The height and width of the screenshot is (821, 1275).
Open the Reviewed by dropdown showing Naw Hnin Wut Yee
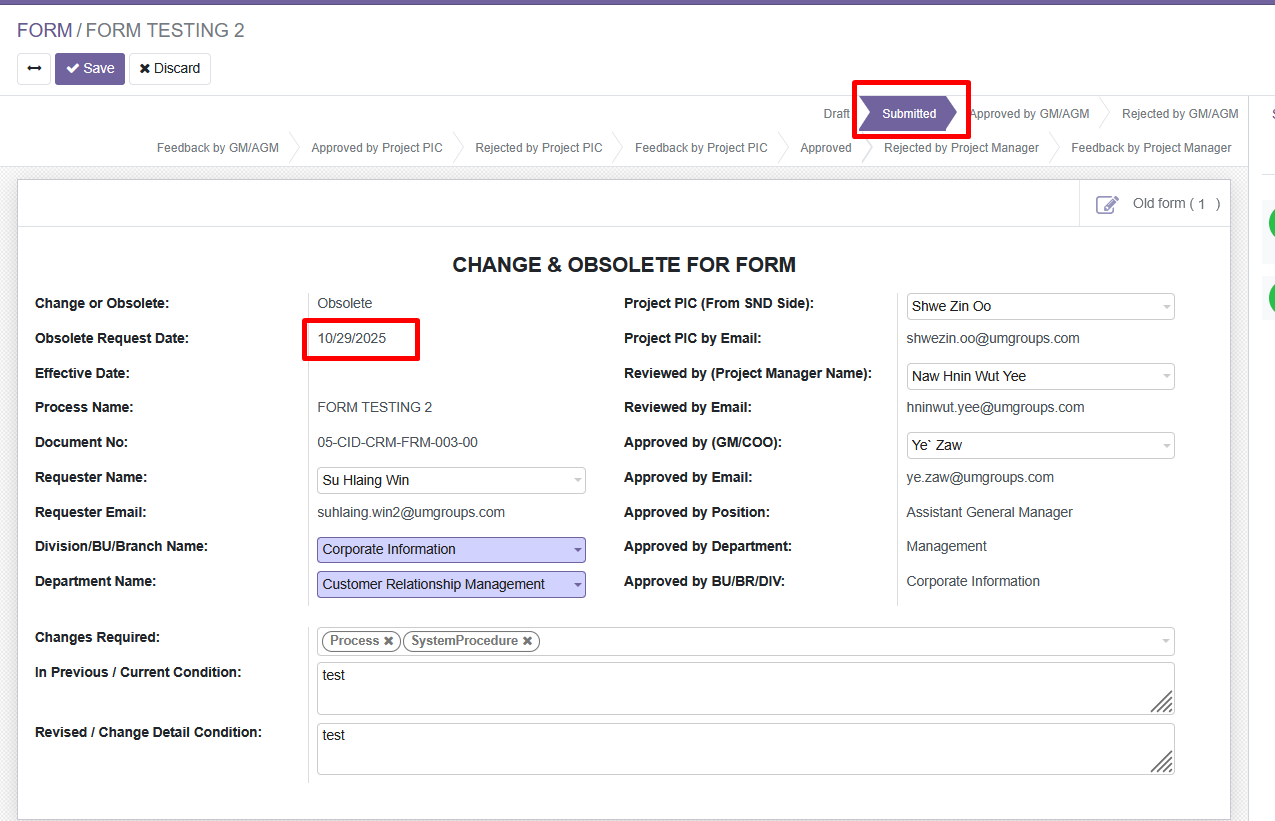1040,377
